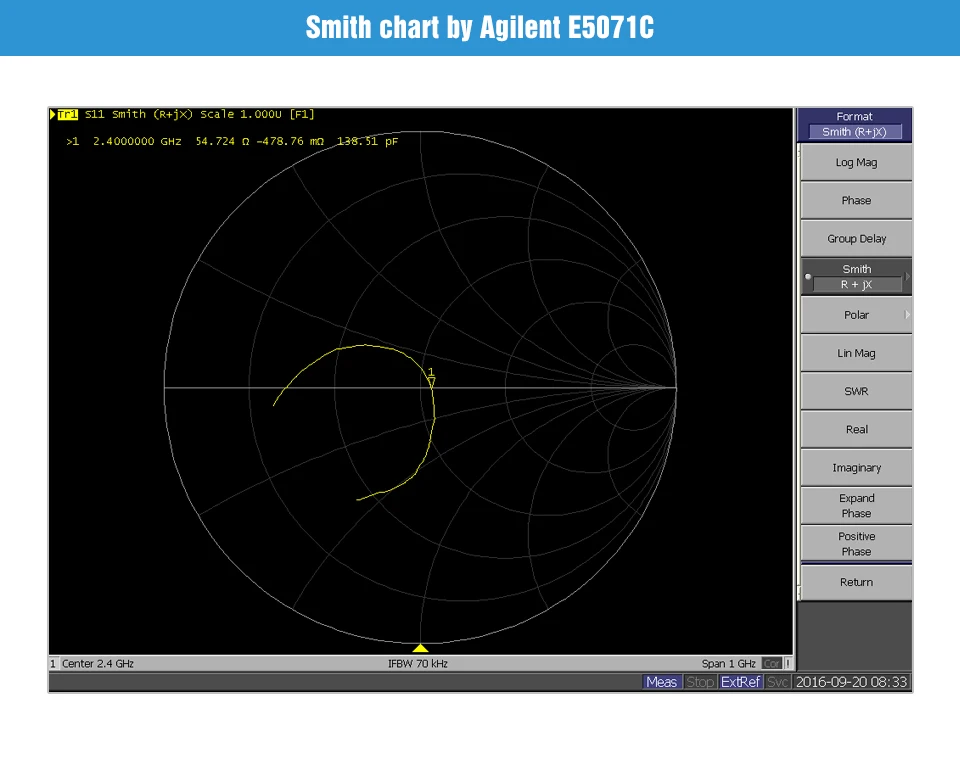Click the ExtRef status indicator
Viewport: 960px width, 773px height.
pyautogui.click(x=740, y=682)
